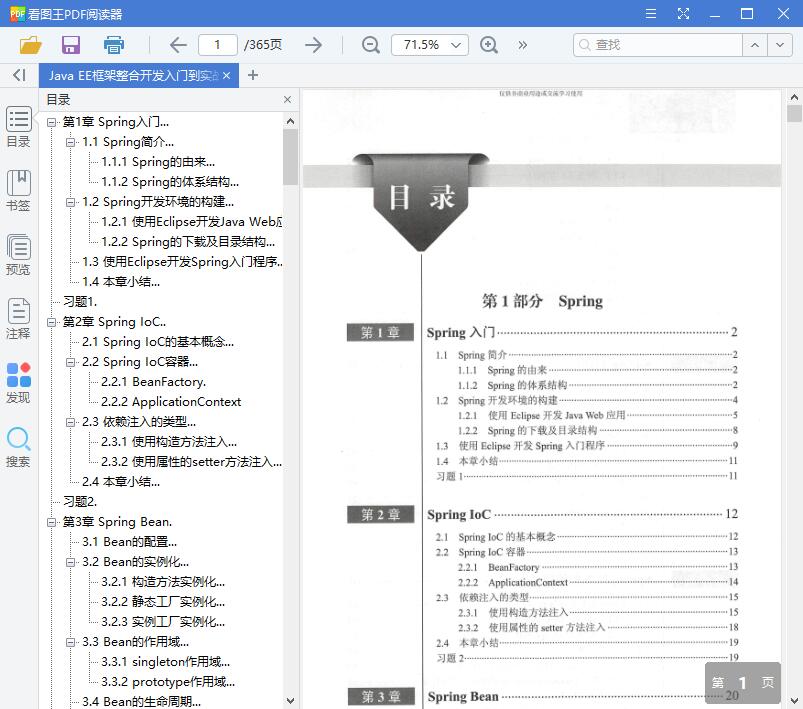Click the page number input field

click(218, 45)
